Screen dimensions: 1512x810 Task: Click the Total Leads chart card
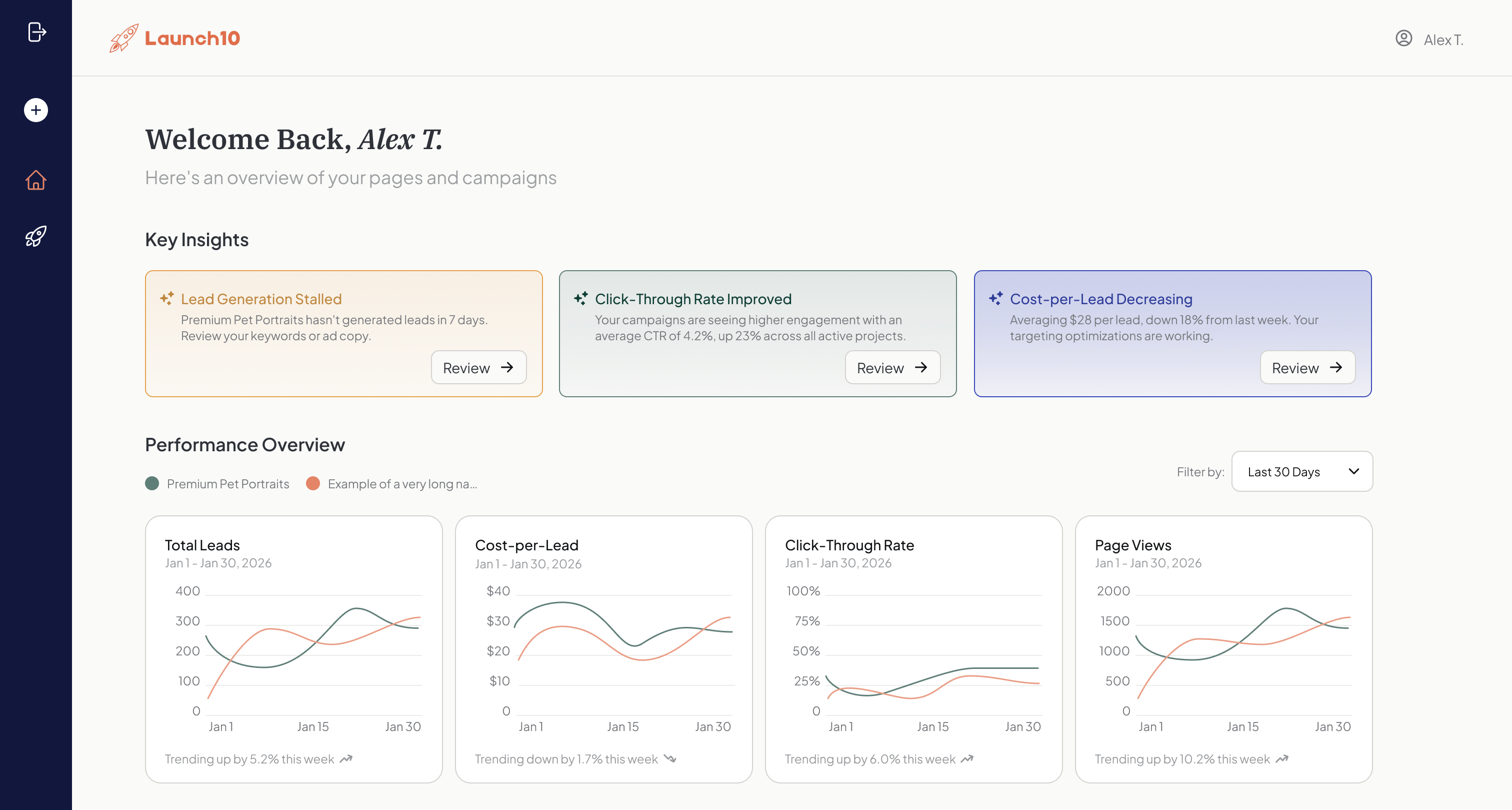(x=293, y=649)
